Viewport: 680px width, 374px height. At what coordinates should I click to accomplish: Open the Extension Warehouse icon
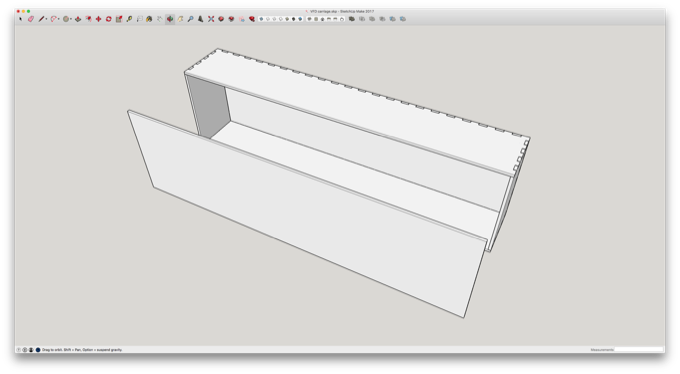pos(231,19)
